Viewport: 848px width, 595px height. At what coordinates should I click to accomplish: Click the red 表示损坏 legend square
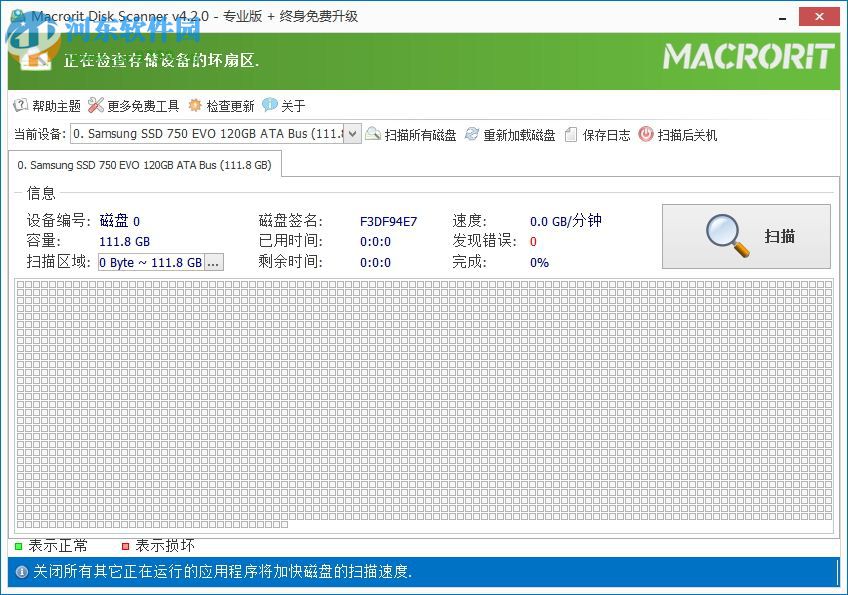click(127, 546)
